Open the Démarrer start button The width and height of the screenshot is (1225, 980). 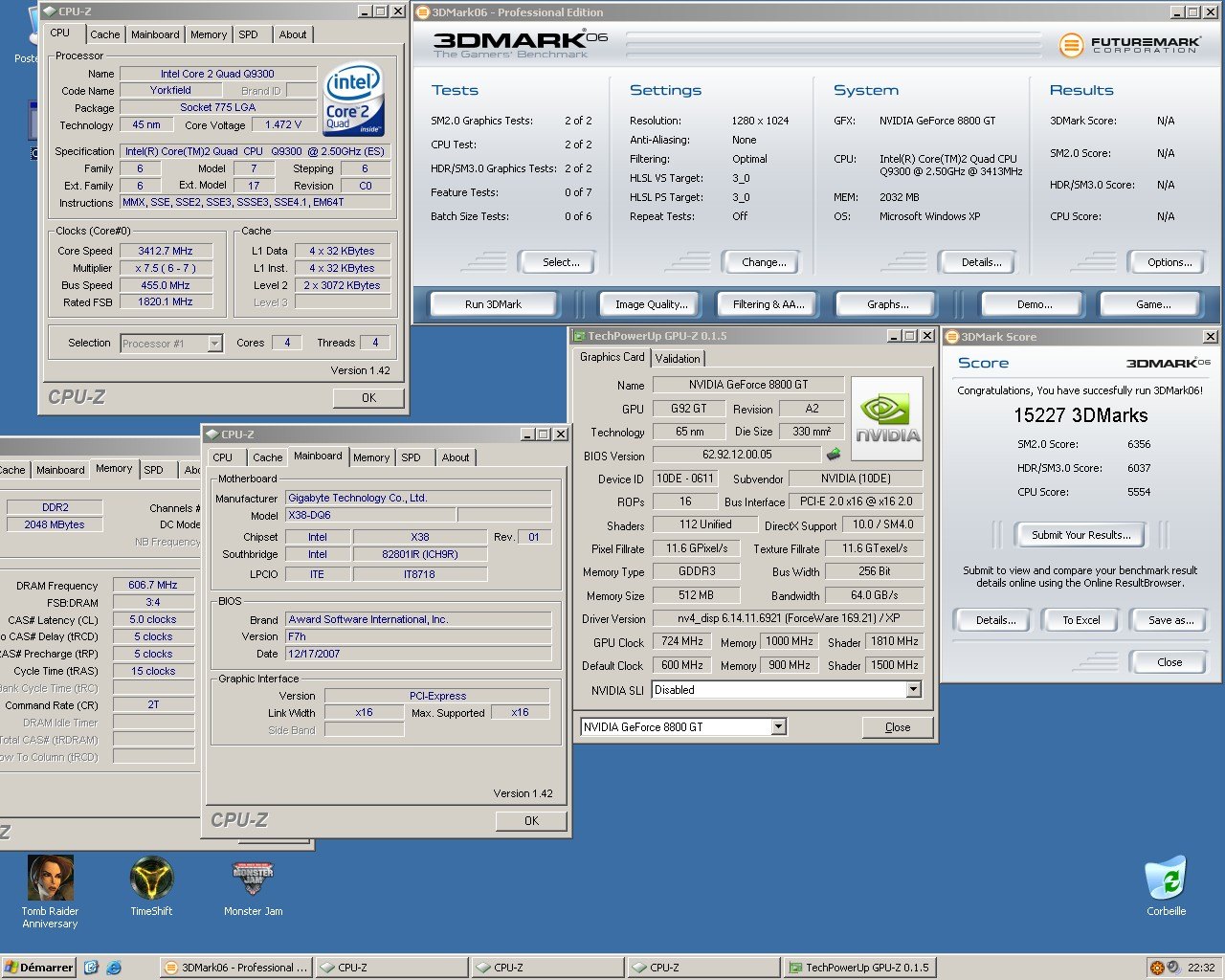pos(38,968)
